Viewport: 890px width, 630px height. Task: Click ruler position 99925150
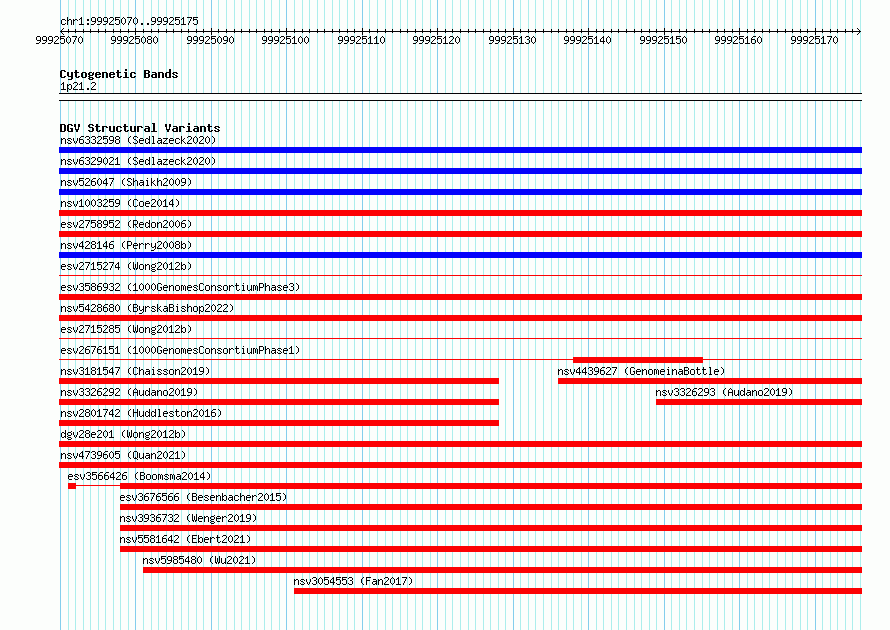663,40
